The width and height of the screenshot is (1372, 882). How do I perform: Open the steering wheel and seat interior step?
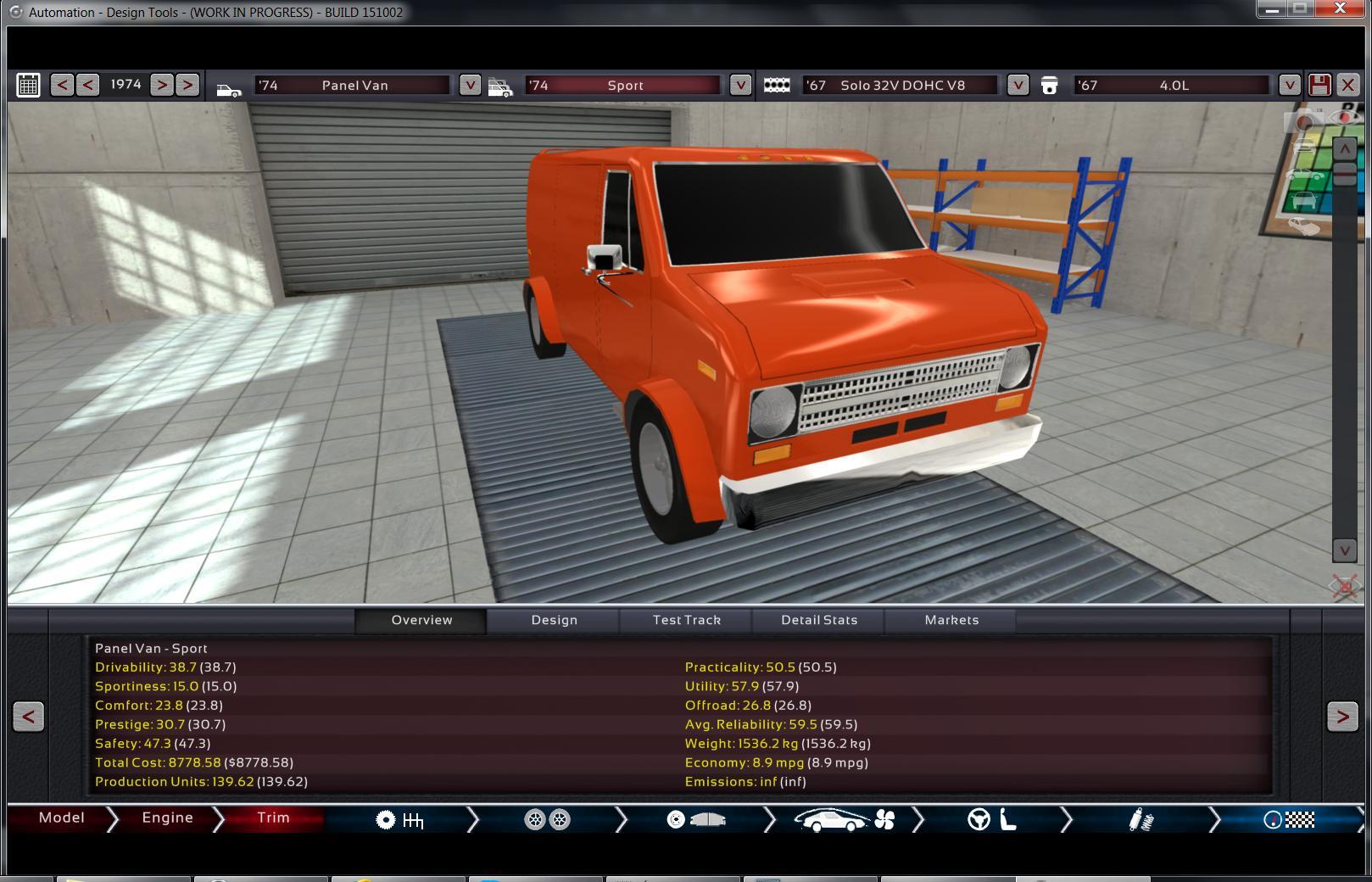click(992, 820)
